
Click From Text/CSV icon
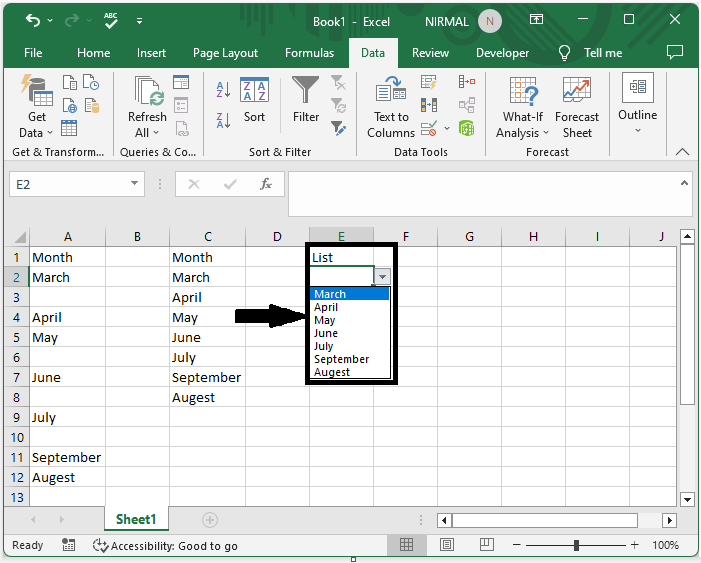point(69,82)
